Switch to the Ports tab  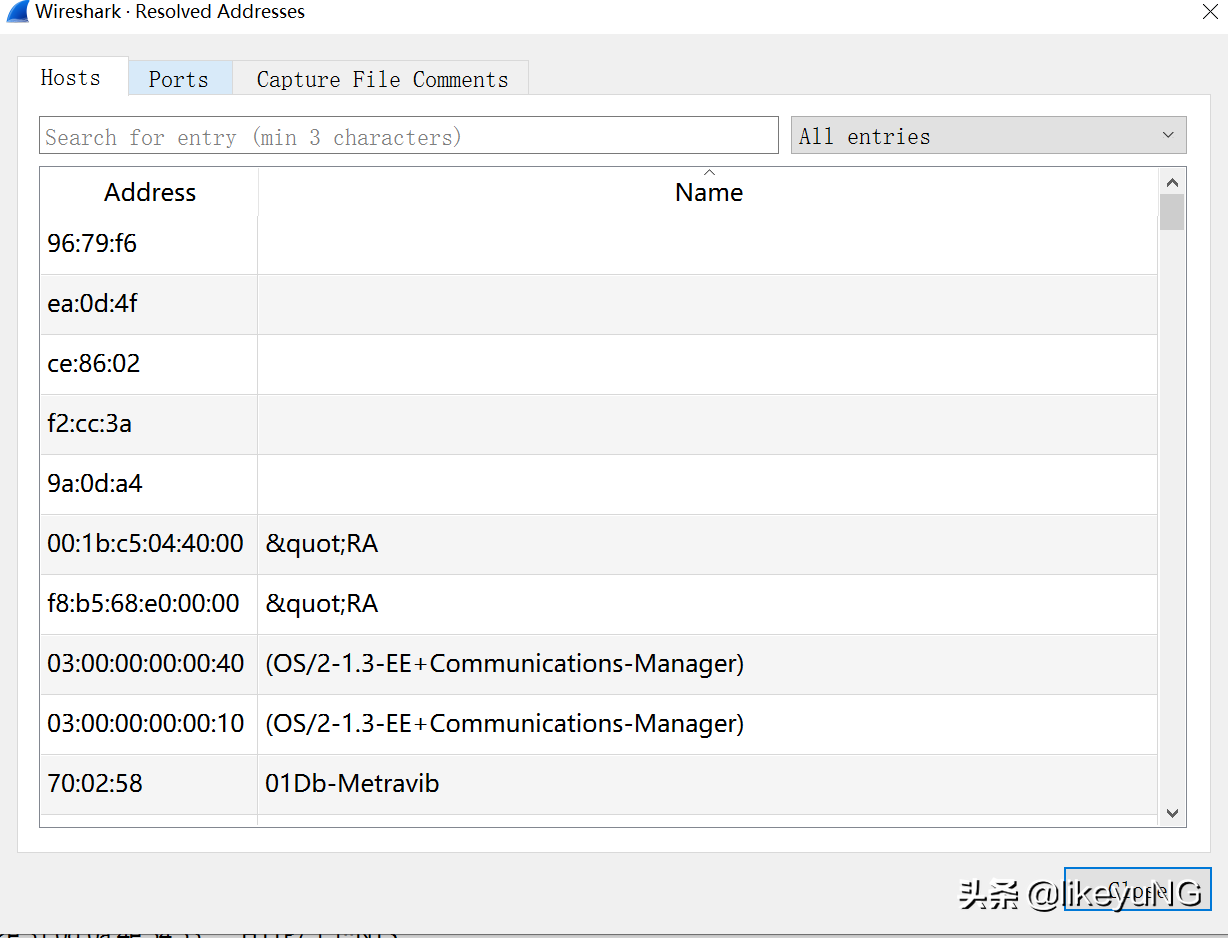pyautogui.click(x=180, y=79)
